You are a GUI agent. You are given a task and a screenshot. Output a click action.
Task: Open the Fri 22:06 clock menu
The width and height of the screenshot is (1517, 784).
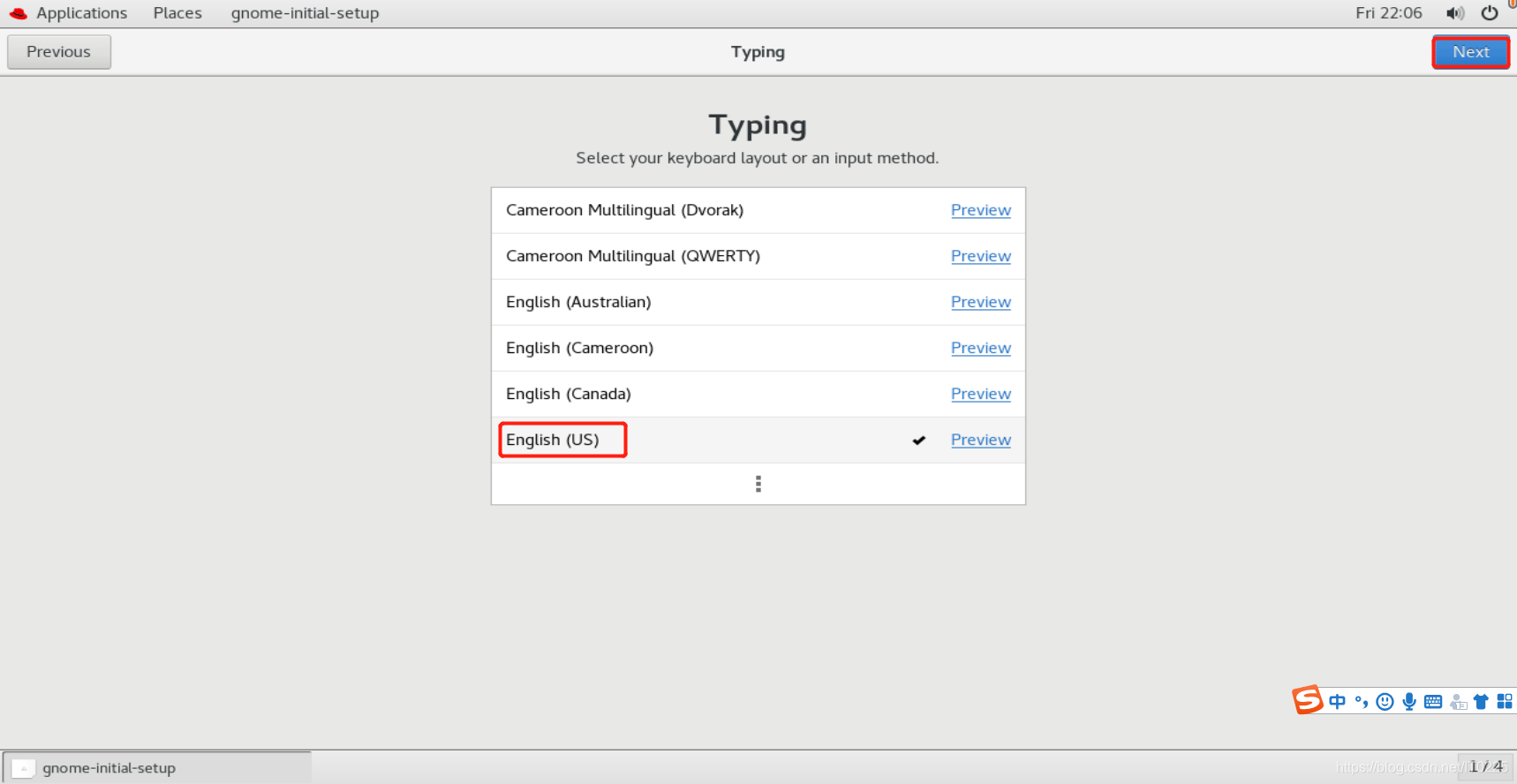pos(1389,13)
